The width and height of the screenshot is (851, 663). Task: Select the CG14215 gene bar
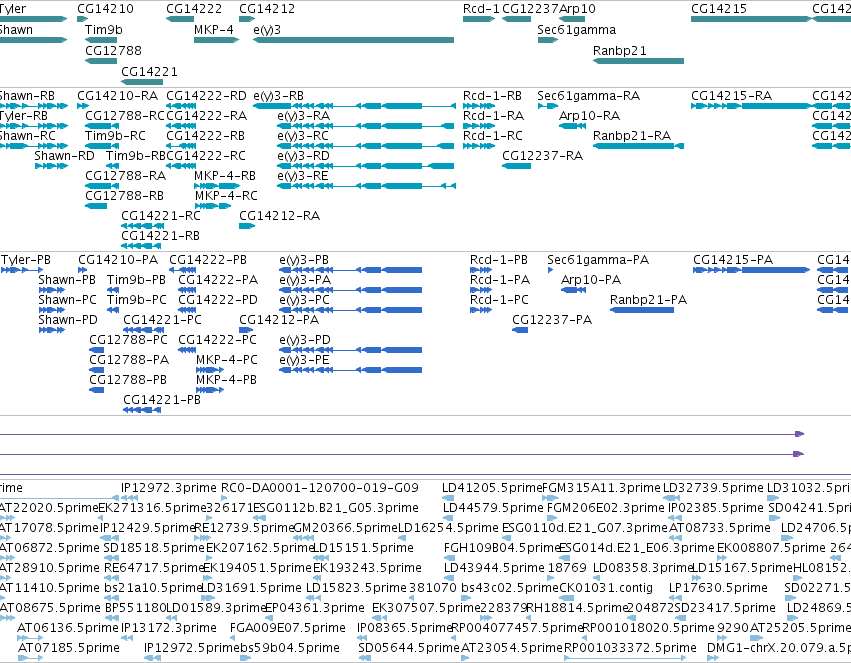tap(751, 19)
